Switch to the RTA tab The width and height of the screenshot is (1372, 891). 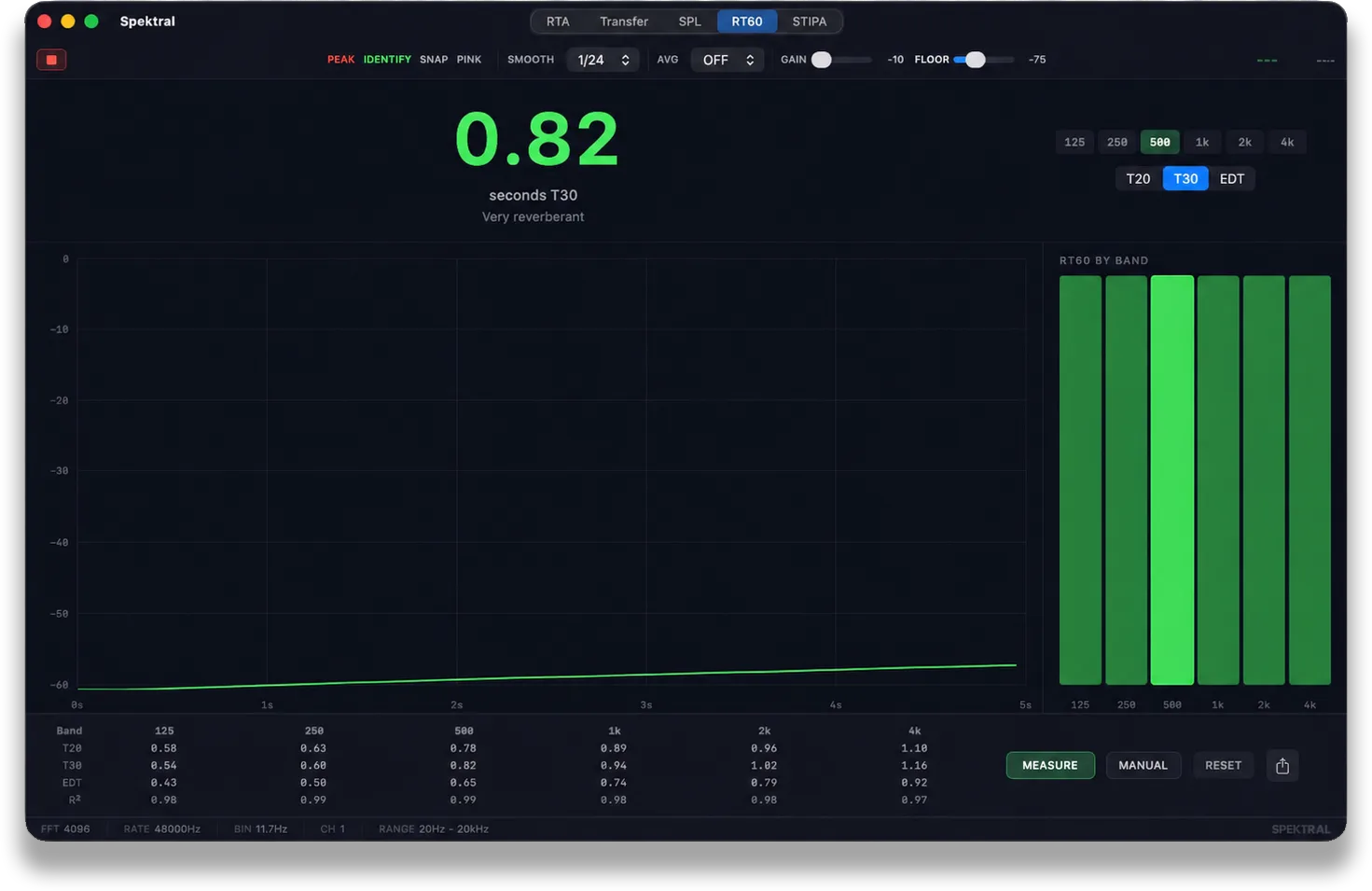click(x=558, y=21)
